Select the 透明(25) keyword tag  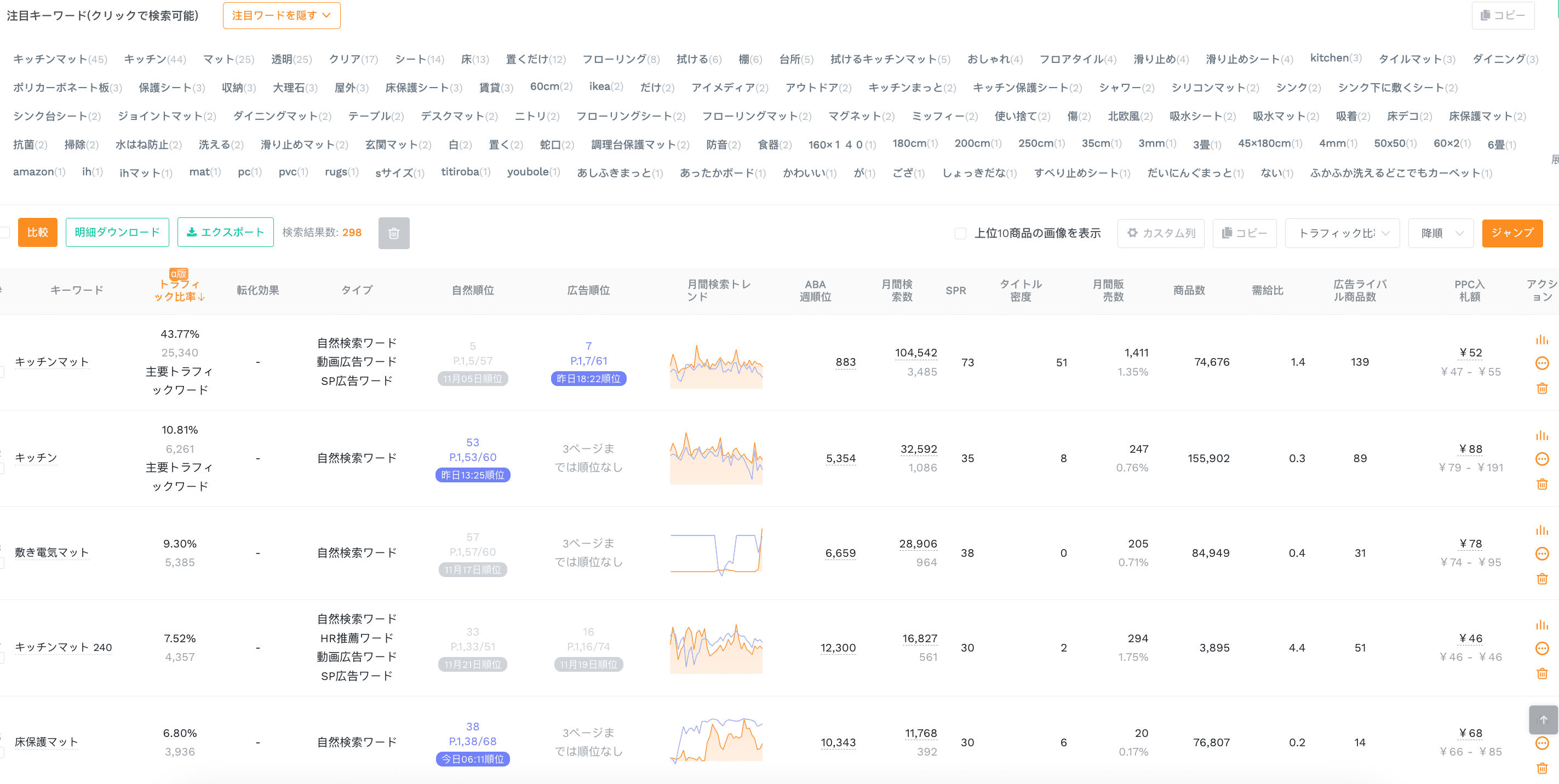[291, 59]
